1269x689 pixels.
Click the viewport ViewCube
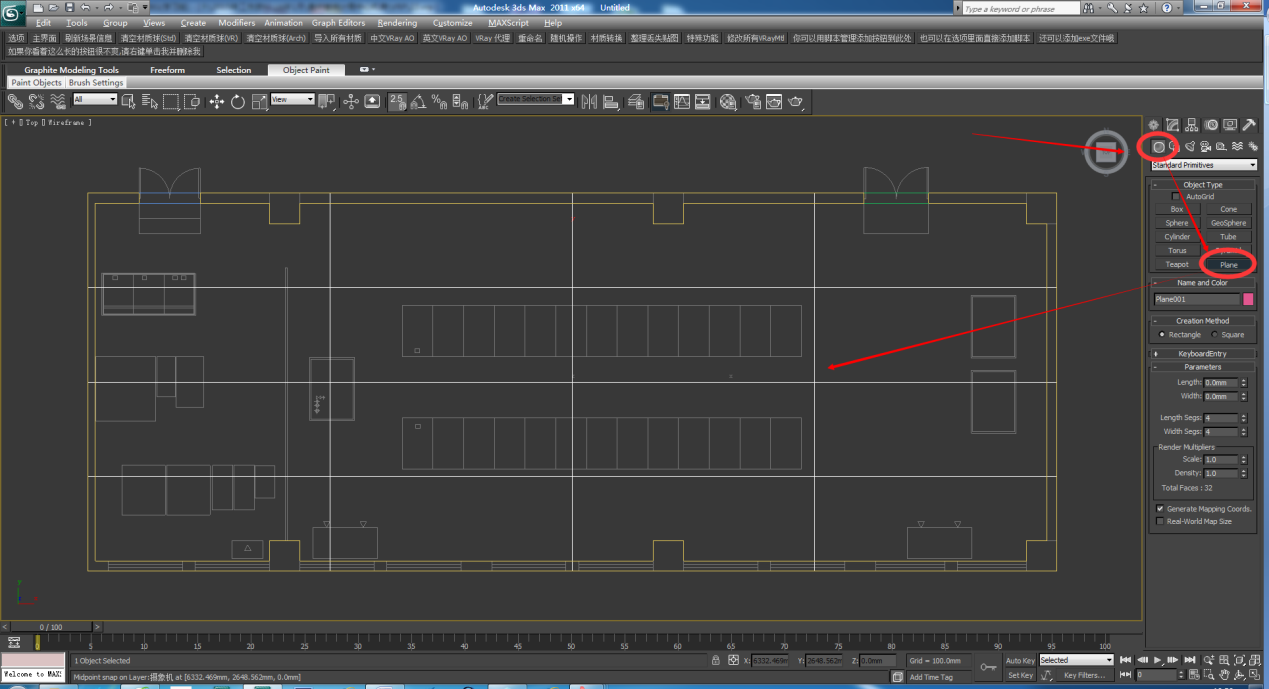point(1105,152)
